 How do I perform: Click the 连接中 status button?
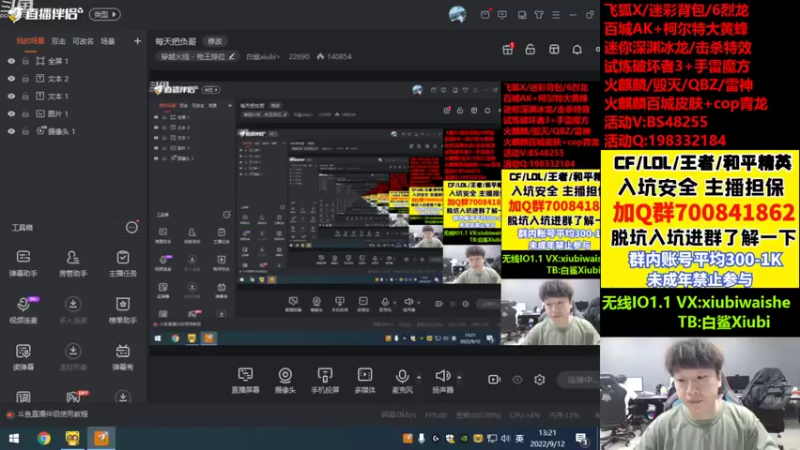tap(579, 380)
